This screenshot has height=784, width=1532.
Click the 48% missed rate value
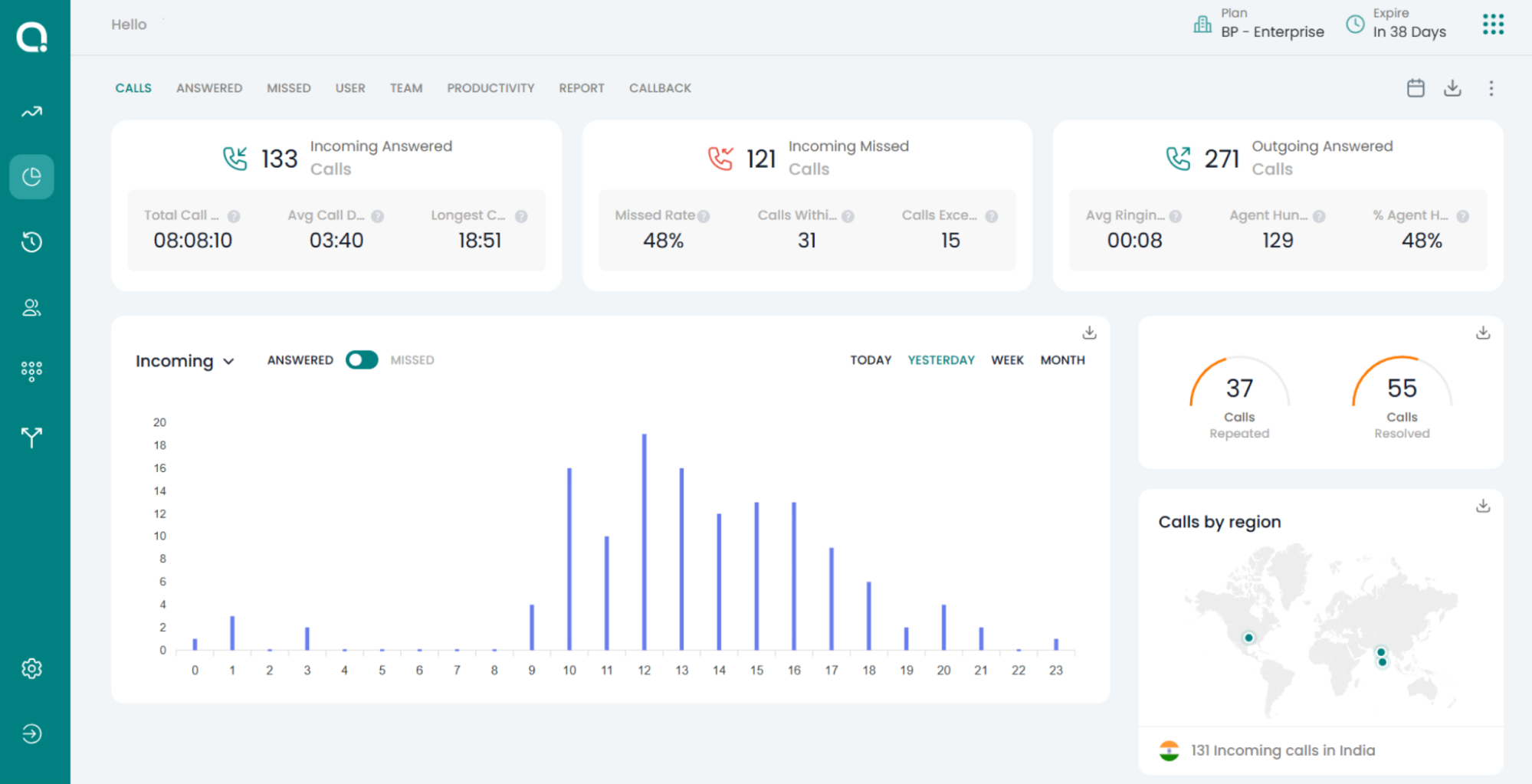point(663,241)
